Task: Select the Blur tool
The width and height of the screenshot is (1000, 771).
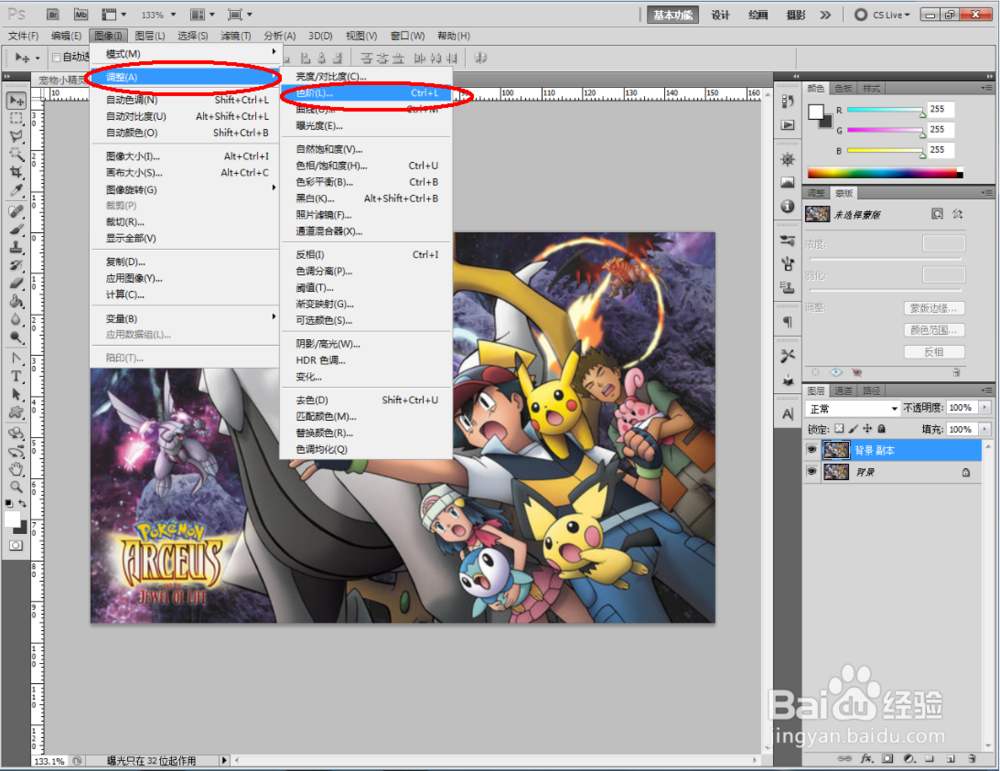Action: (16, 319)
